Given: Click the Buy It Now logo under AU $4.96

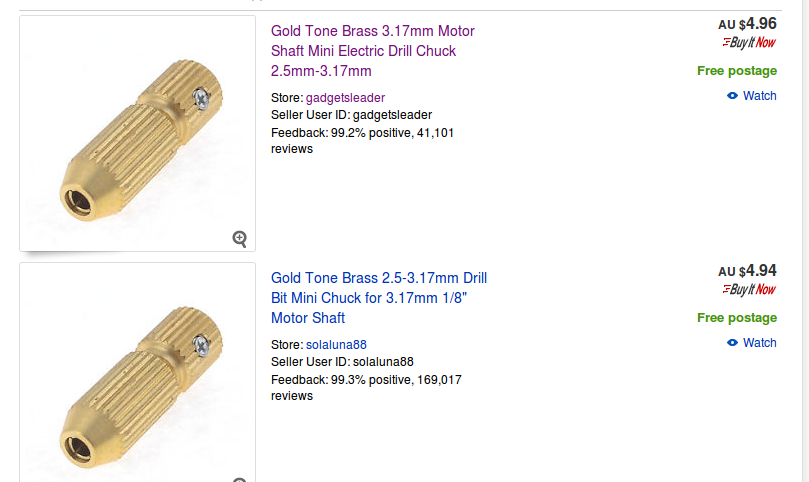Looking at the screenshot, I should 749,43.
